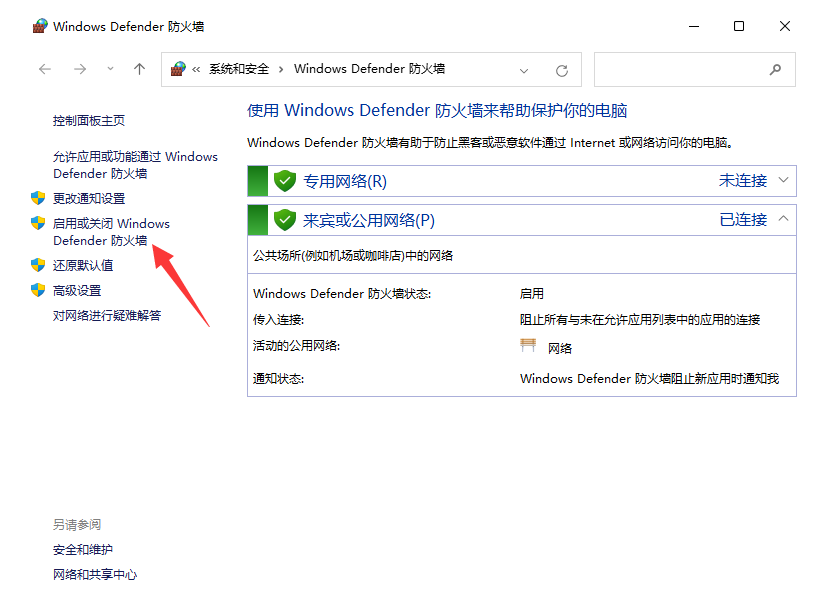Open the address bar history dropdown
The width and height of the screenshot is (815, 601).
[x=524, y=70]
